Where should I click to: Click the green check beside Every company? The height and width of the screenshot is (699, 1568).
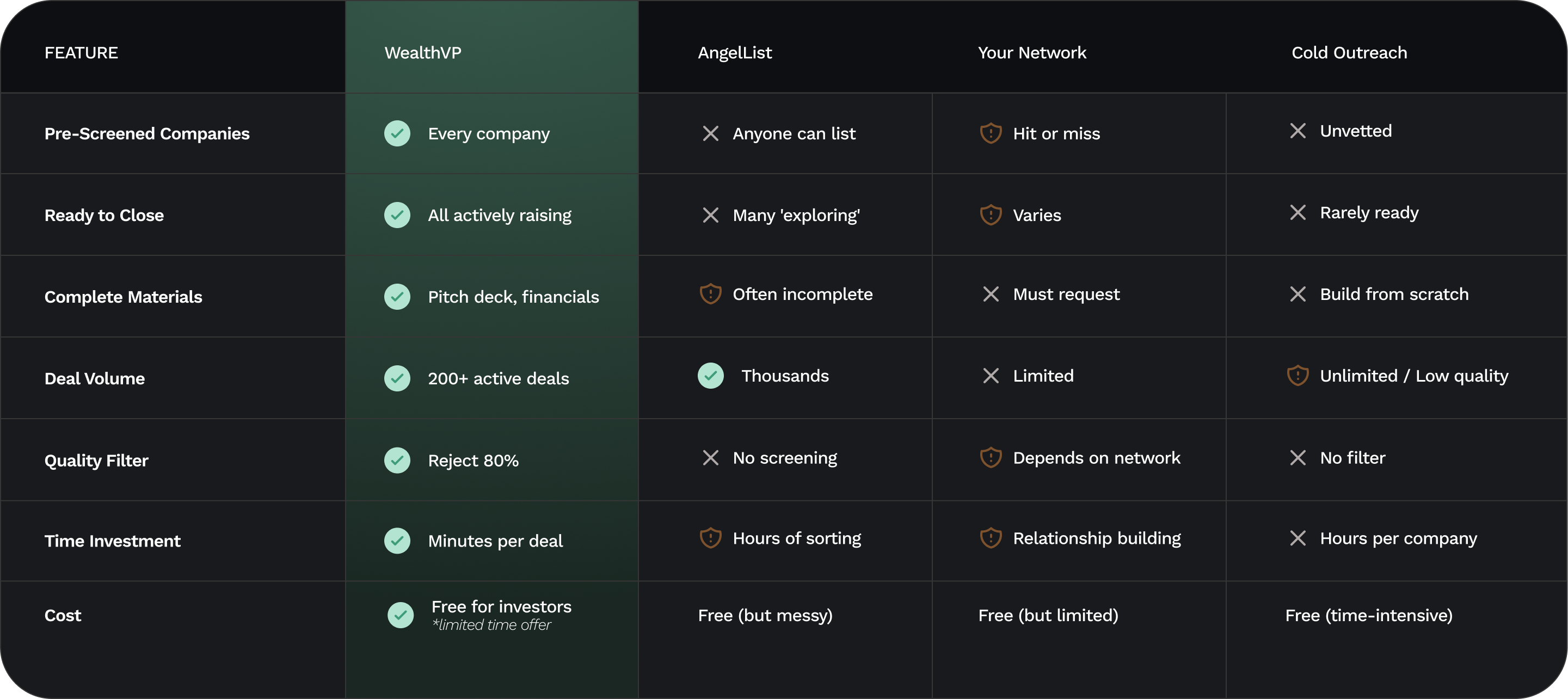coord(397,133)
